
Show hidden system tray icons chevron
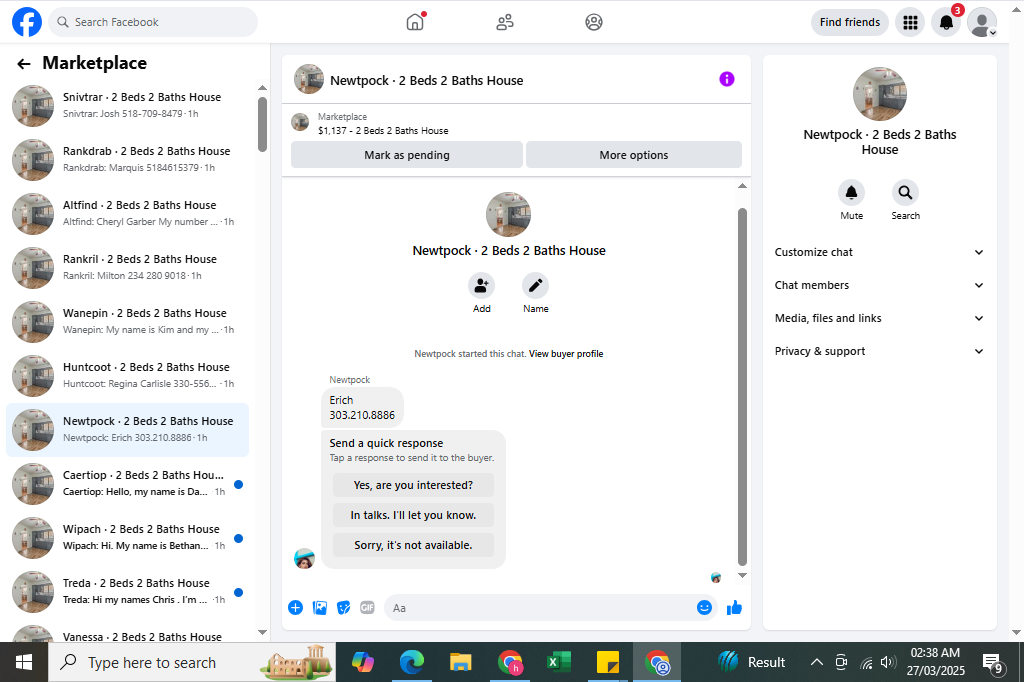[816, 662]
